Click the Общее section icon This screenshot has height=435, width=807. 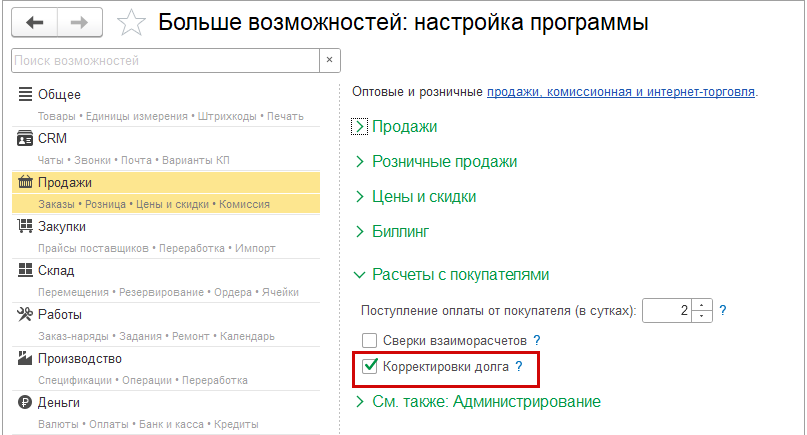tap(25, 94)
